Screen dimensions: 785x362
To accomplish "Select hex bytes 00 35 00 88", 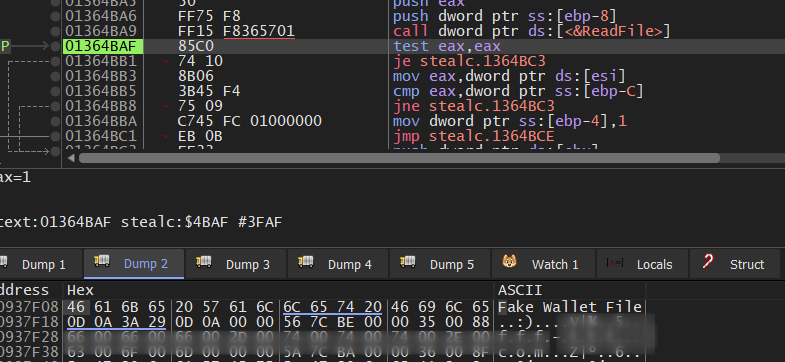I will (x=441, y=322).
